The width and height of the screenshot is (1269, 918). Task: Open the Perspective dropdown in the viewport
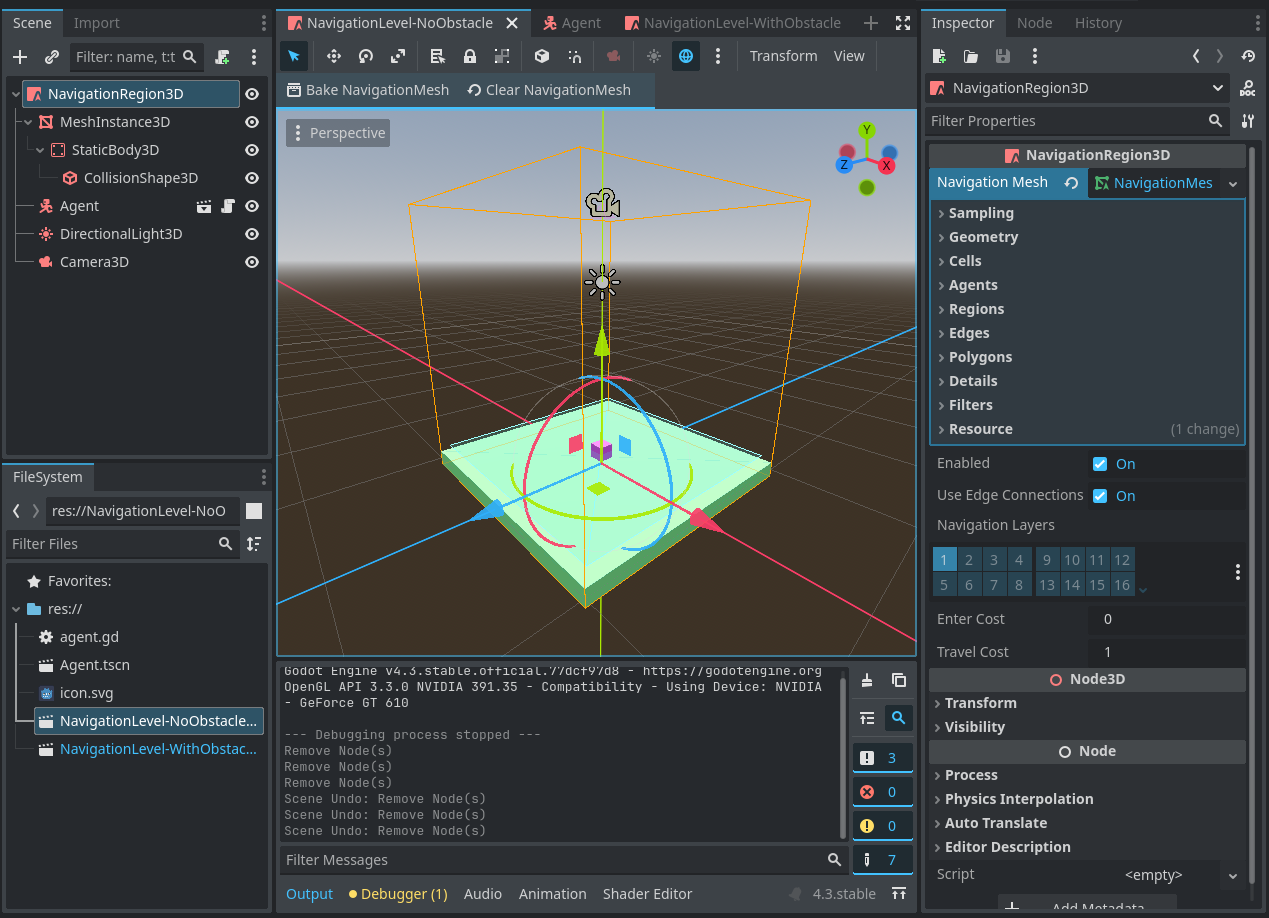[337, 131]
